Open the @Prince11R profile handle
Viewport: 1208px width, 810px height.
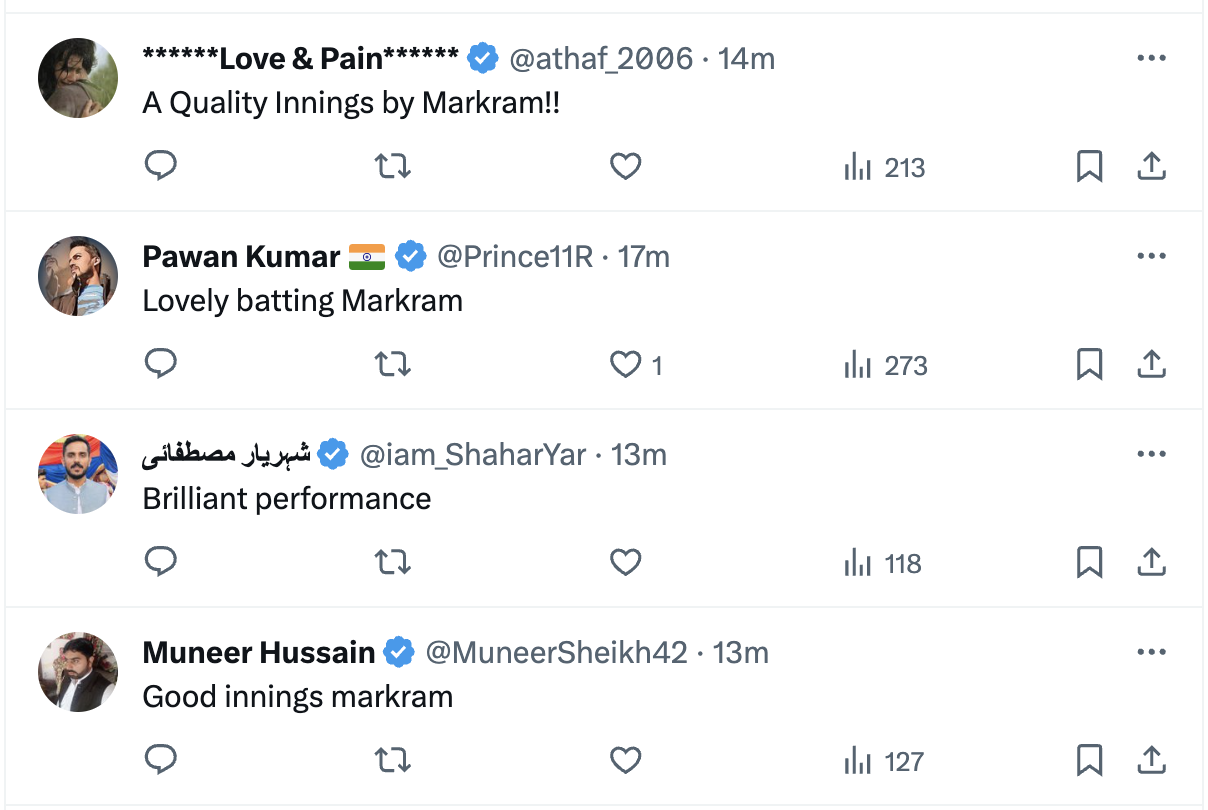coord(515,257)
